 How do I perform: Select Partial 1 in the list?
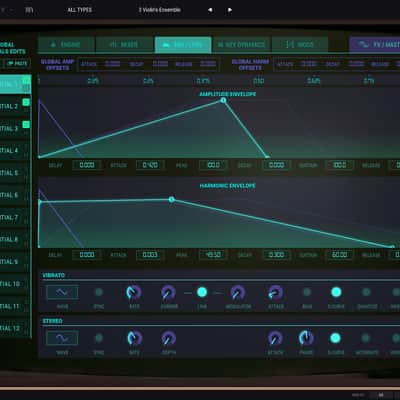(15, 84)
